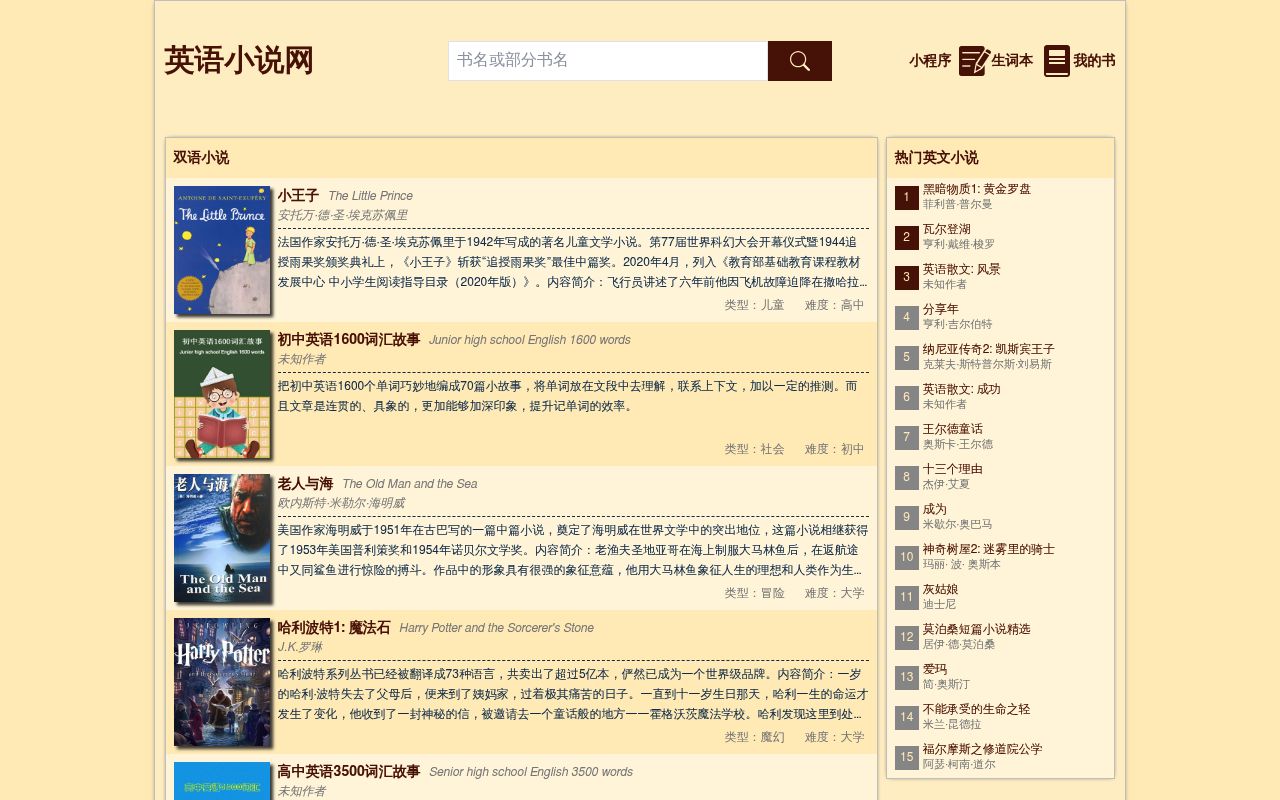This screenshot has height=800, width=1280.
Task: Select author J.K.罗琳
Action: (x=300, y=647)
